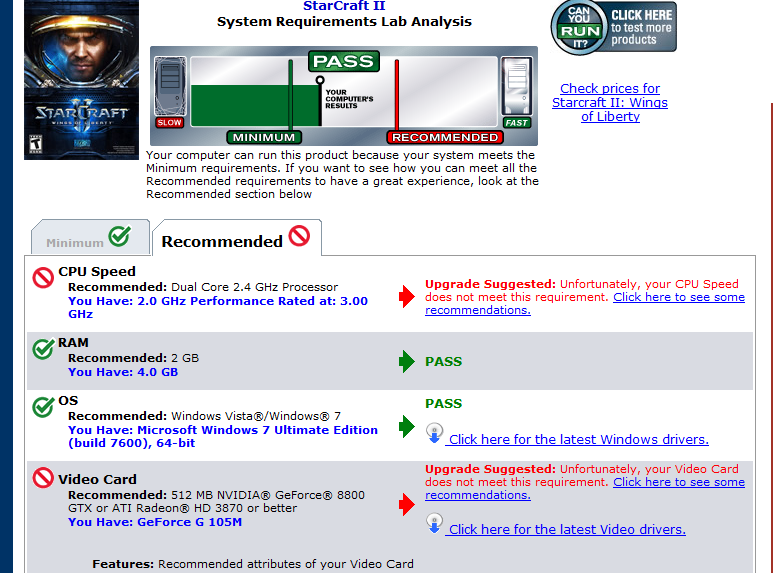Click the OS row PASS text
Screen dimensions: 773x573
point(443,403)
